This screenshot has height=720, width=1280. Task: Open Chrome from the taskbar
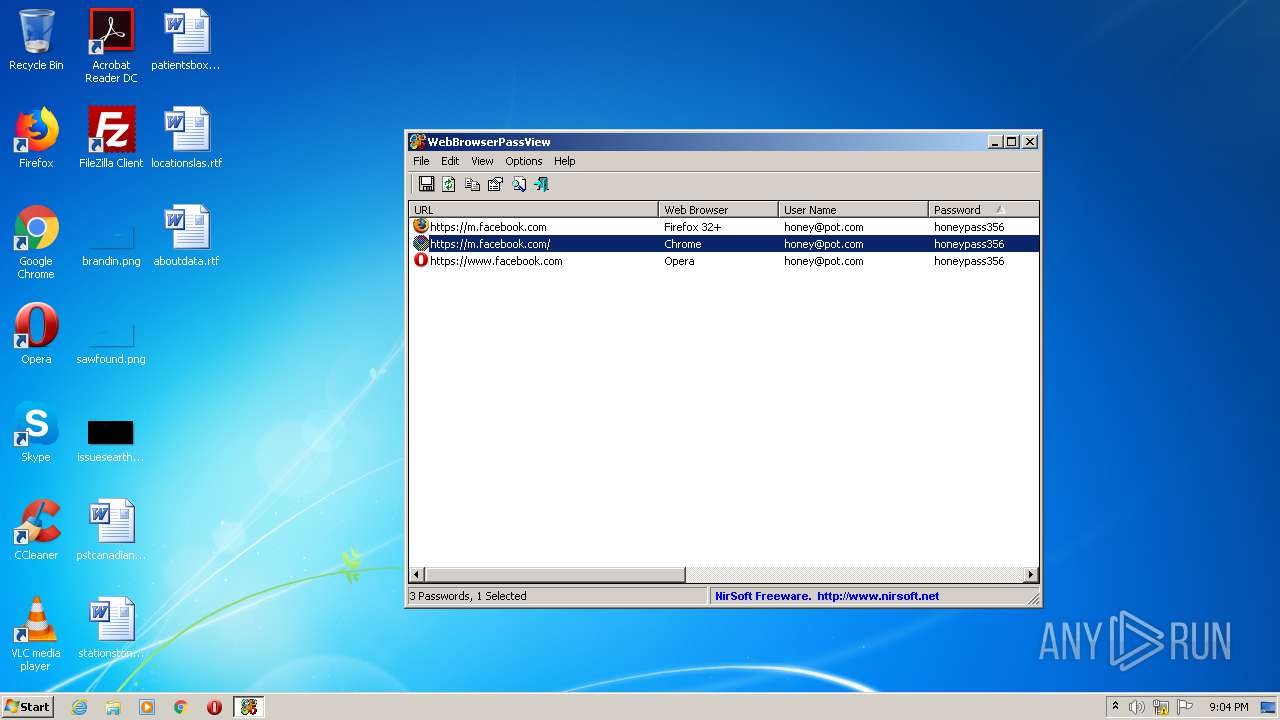181,707
